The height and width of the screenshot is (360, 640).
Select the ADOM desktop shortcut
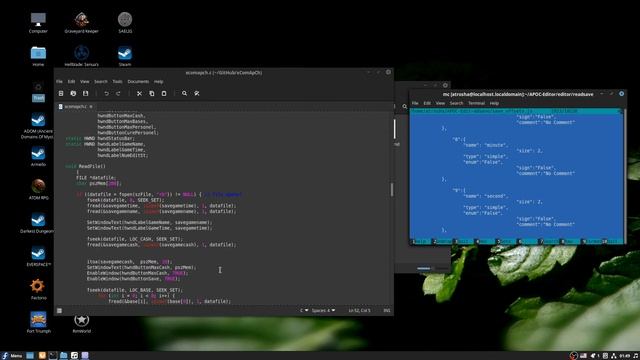click(x=38, y=126)
